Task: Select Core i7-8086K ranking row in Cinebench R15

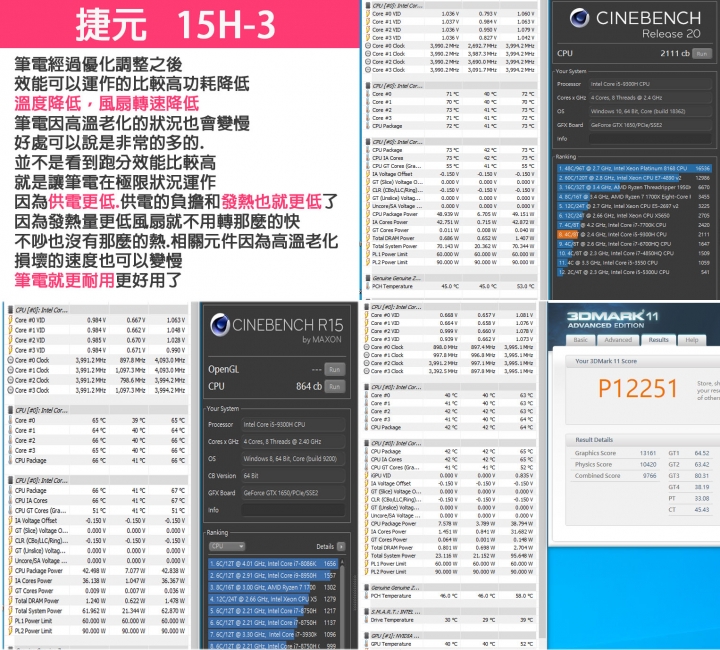Action: (x=273, y=563)
